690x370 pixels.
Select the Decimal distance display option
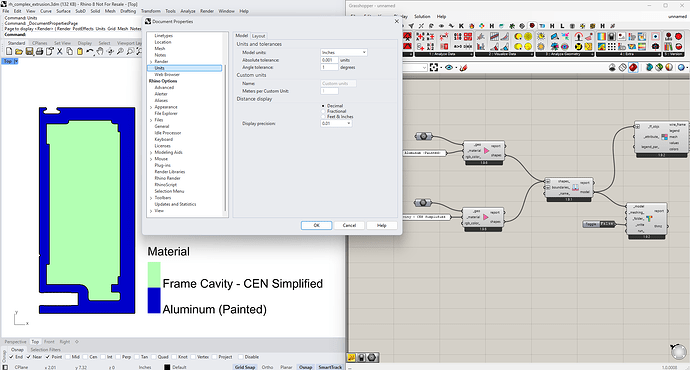323,106
